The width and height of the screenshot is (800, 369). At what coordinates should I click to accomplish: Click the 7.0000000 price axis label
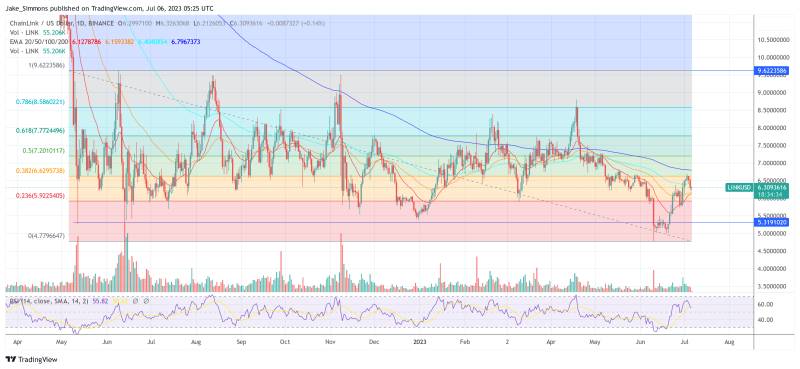click(x=771, y=163)
